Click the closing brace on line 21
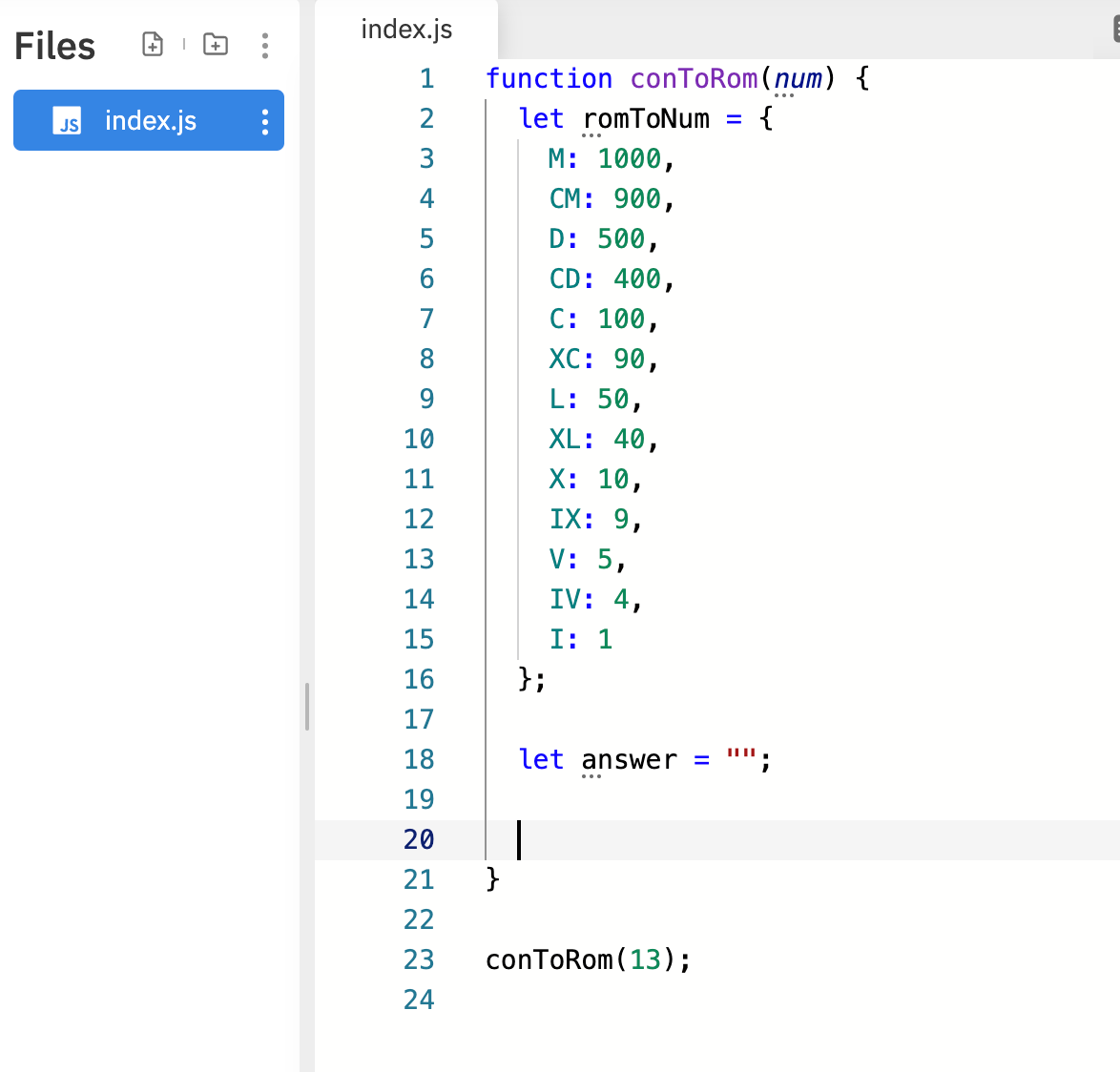 [490, 879]
